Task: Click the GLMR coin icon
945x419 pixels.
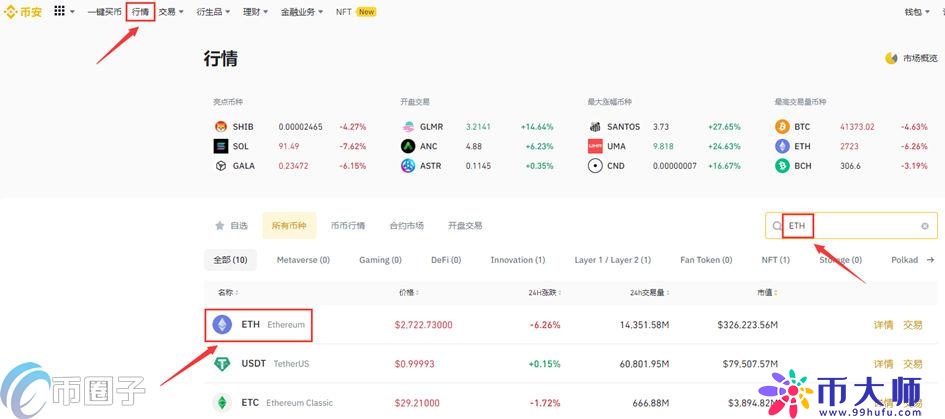Action: [x=408, y=127]
